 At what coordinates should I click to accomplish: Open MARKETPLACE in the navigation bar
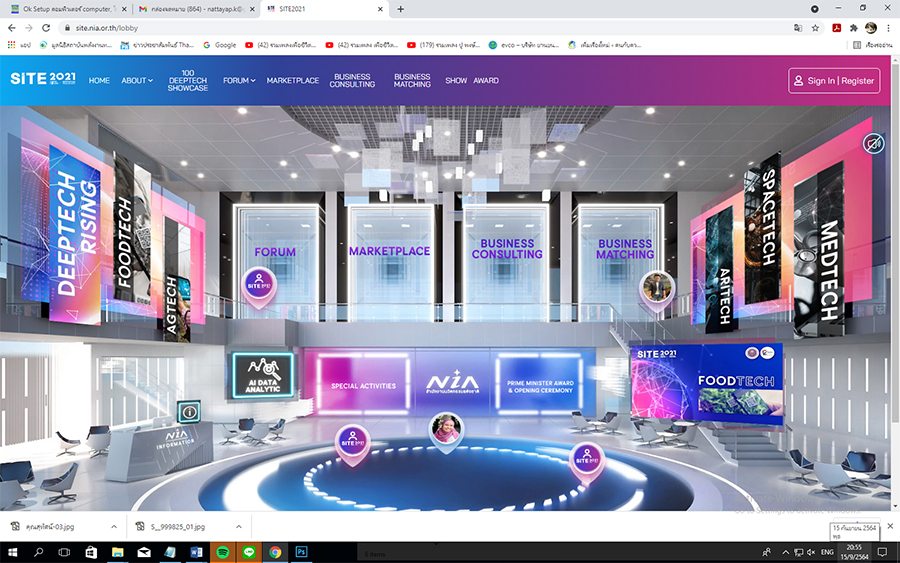click(x=293, y=80)
